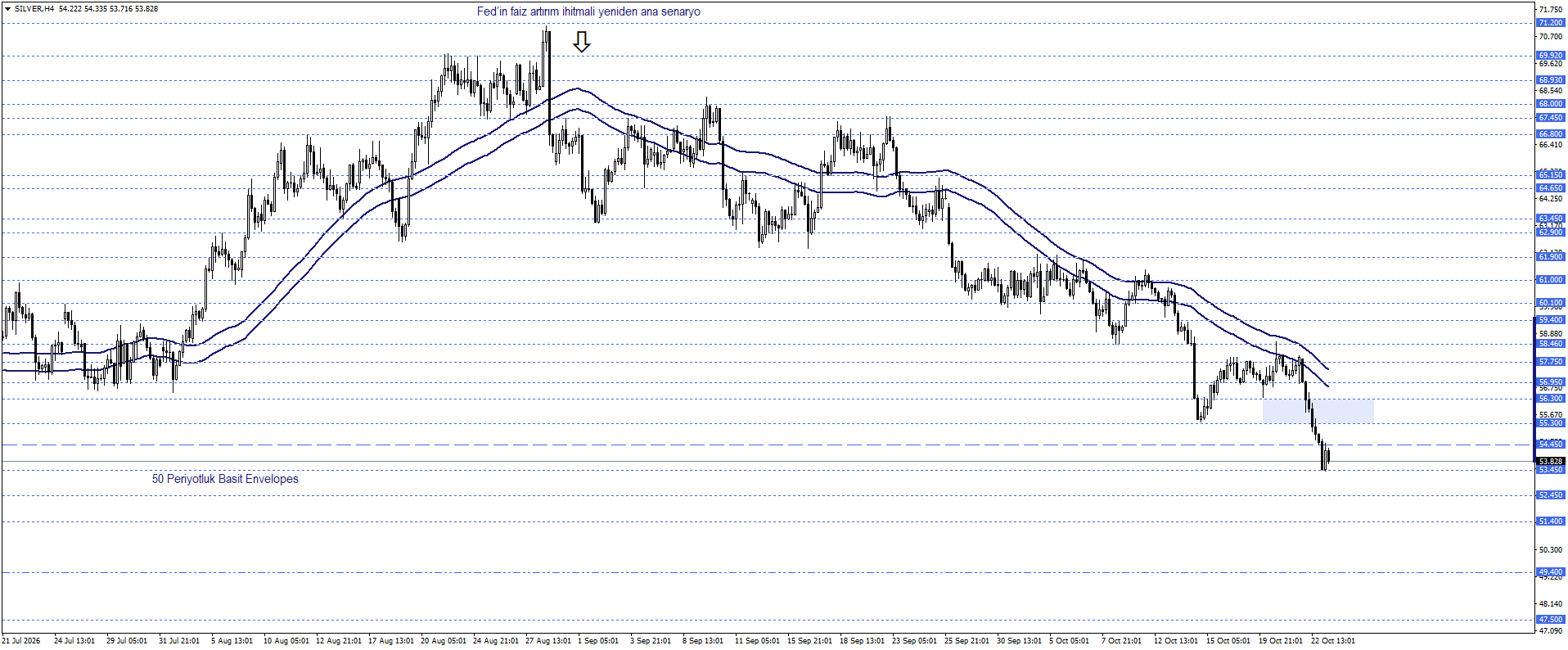
Task: Click the 1 Sep 05:01 time label
Action: point(598,641)
